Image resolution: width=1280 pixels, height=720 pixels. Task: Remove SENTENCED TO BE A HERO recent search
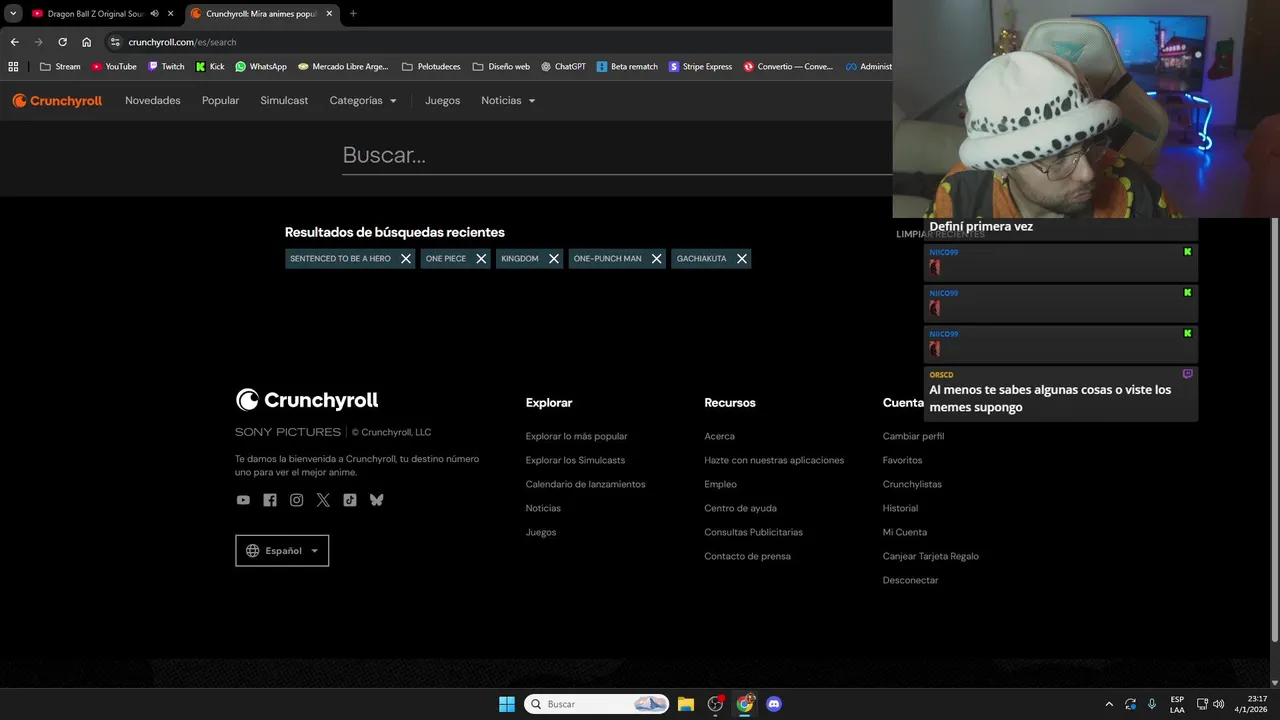406,259
